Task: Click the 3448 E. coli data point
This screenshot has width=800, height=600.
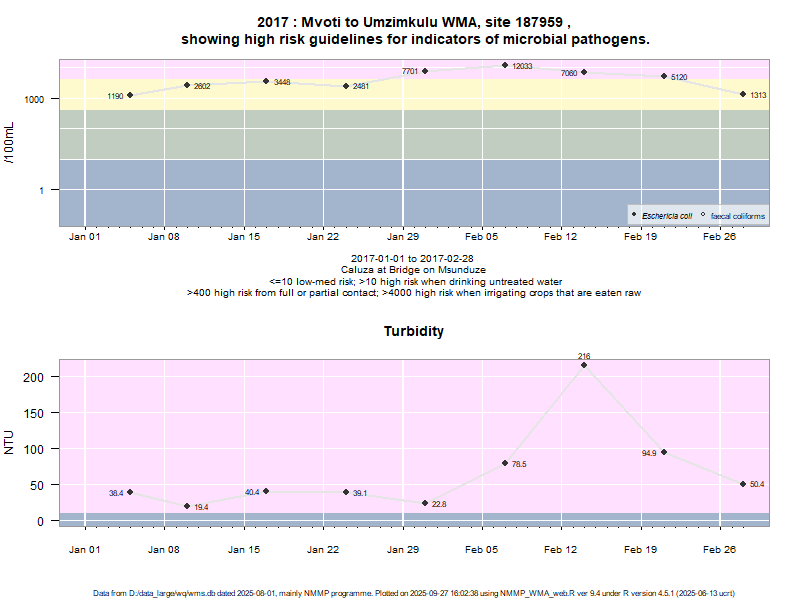Action: [x=266, y=81]
